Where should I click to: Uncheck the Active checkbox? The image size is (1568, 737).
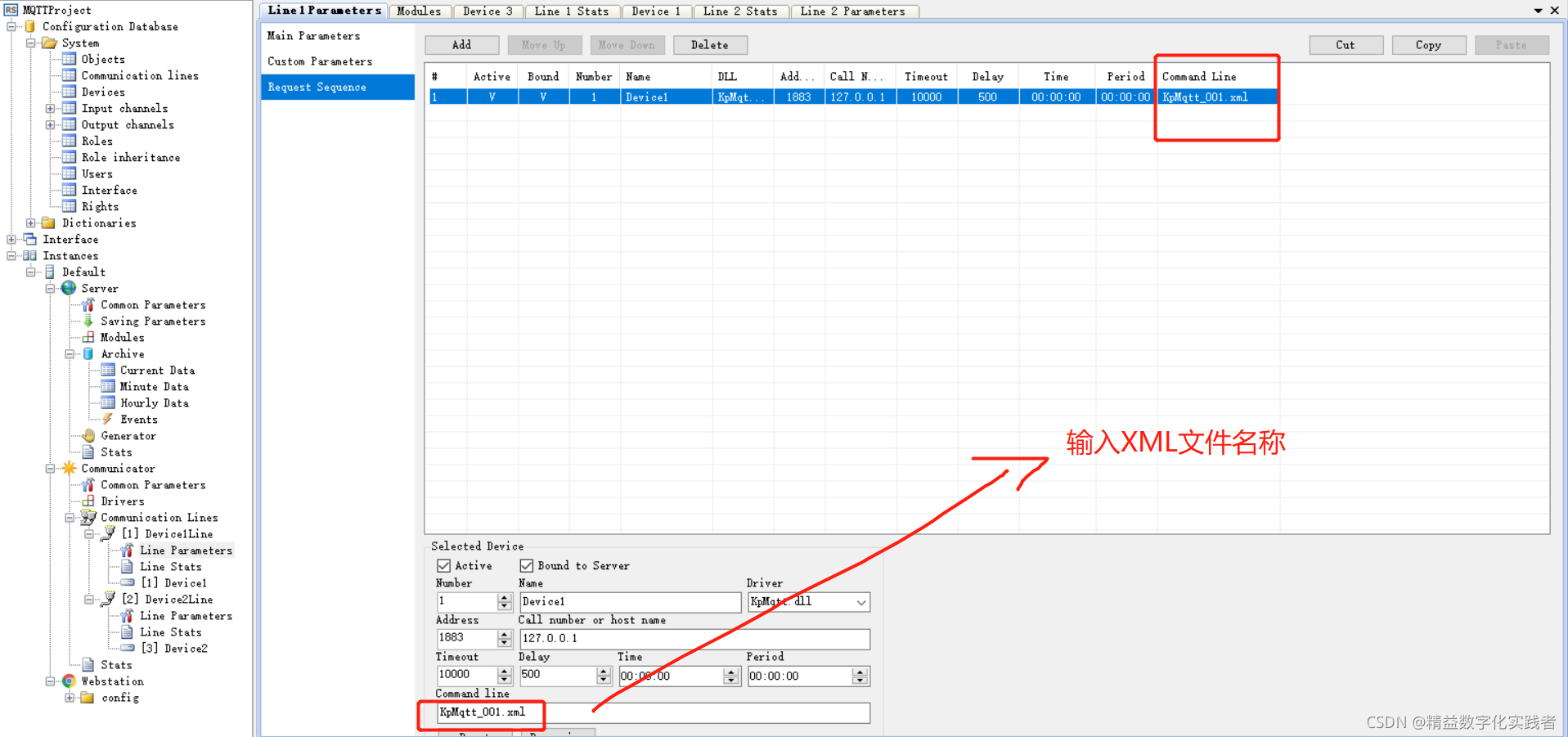[x=443, y=565]
